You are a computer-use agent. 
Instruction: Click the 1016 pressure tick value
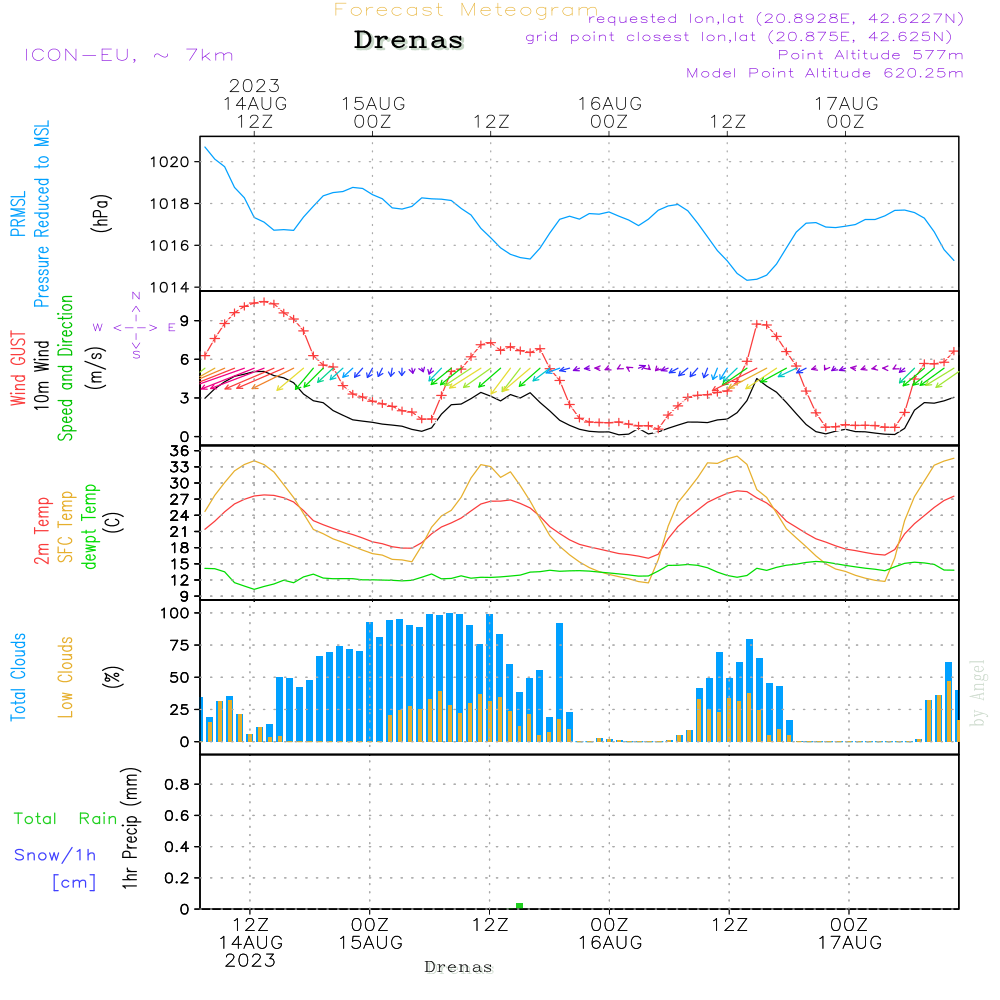170,246
